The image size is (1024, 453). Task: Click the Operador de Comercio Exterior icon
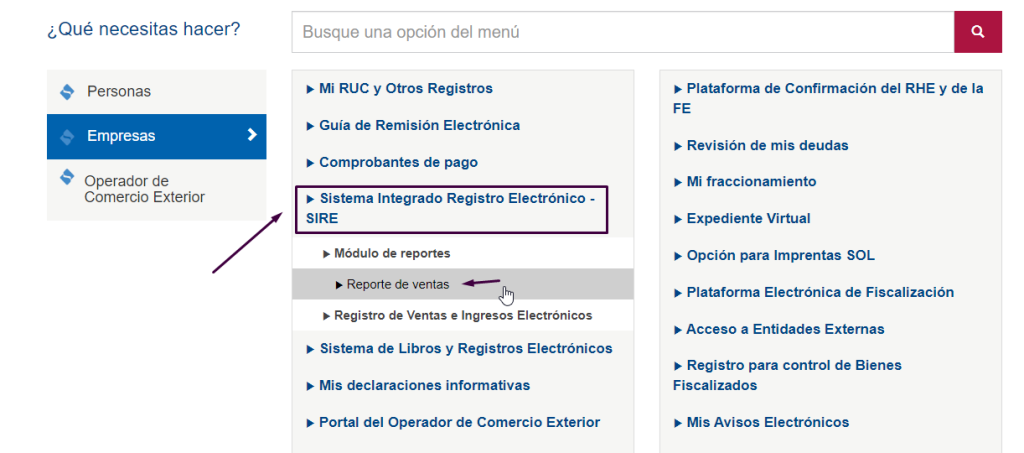(x=67, y=177)
